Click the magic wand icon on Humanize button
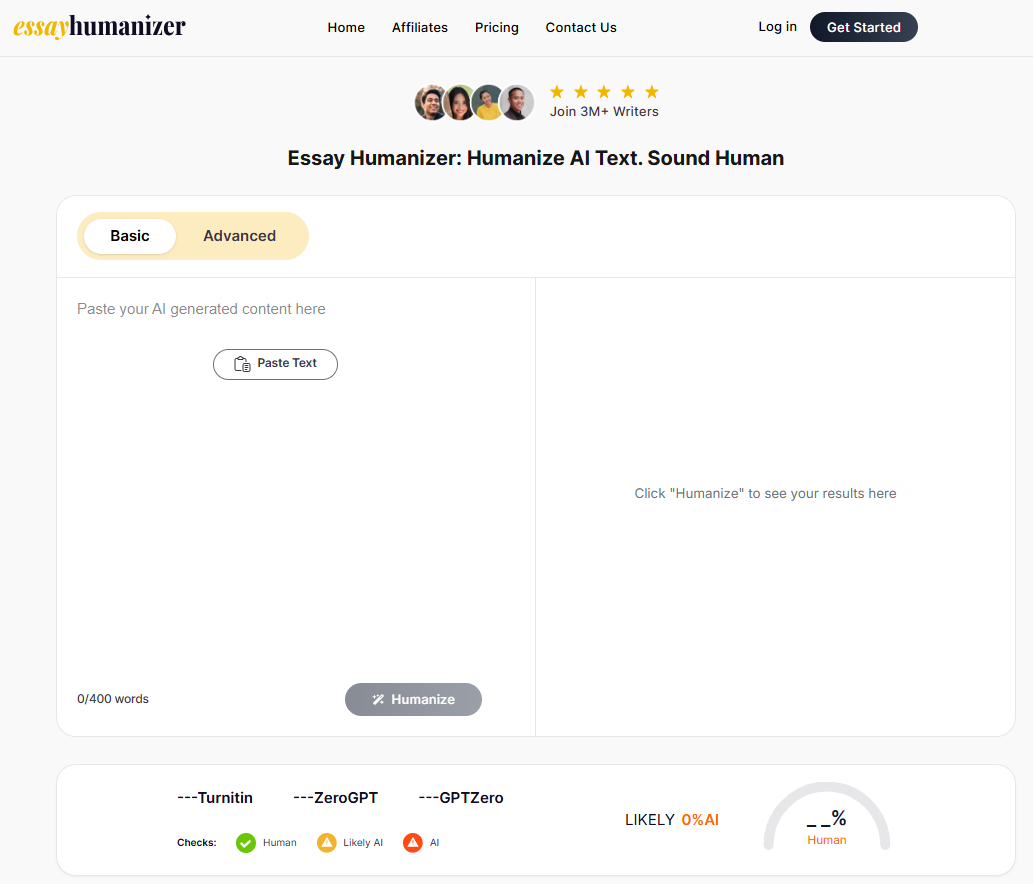 coord(379,699)
